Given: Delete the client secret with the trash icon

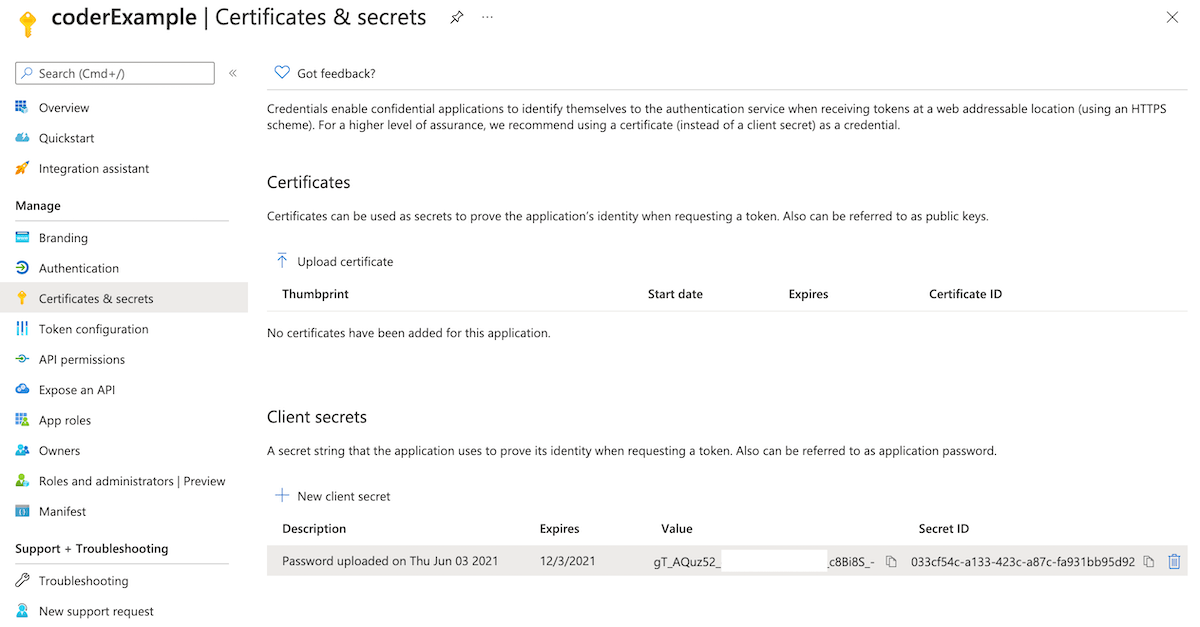Looking at the screenshot, I should click(x=1174, y=561).
